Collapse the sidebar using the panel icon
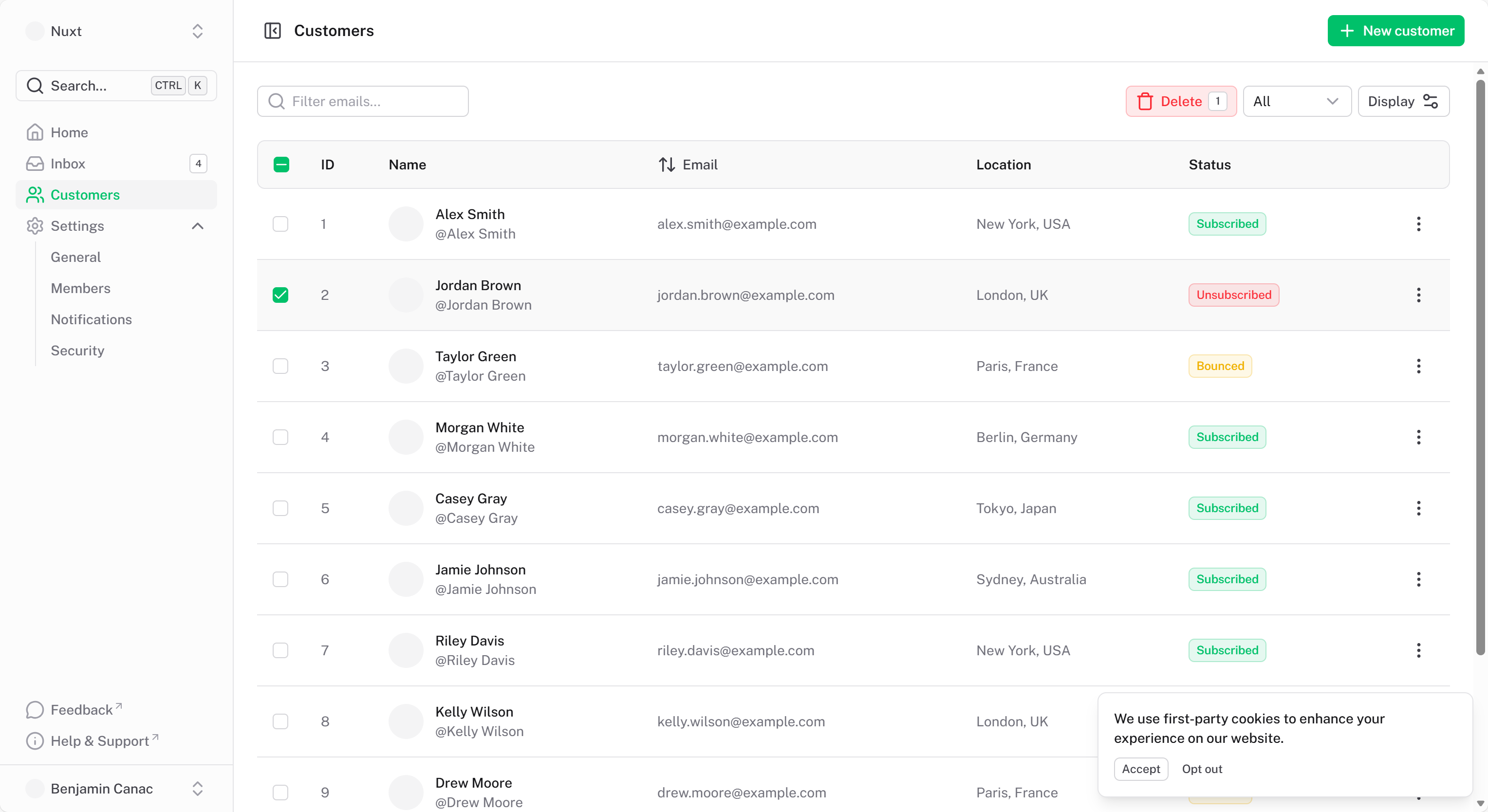 point(273,31)
